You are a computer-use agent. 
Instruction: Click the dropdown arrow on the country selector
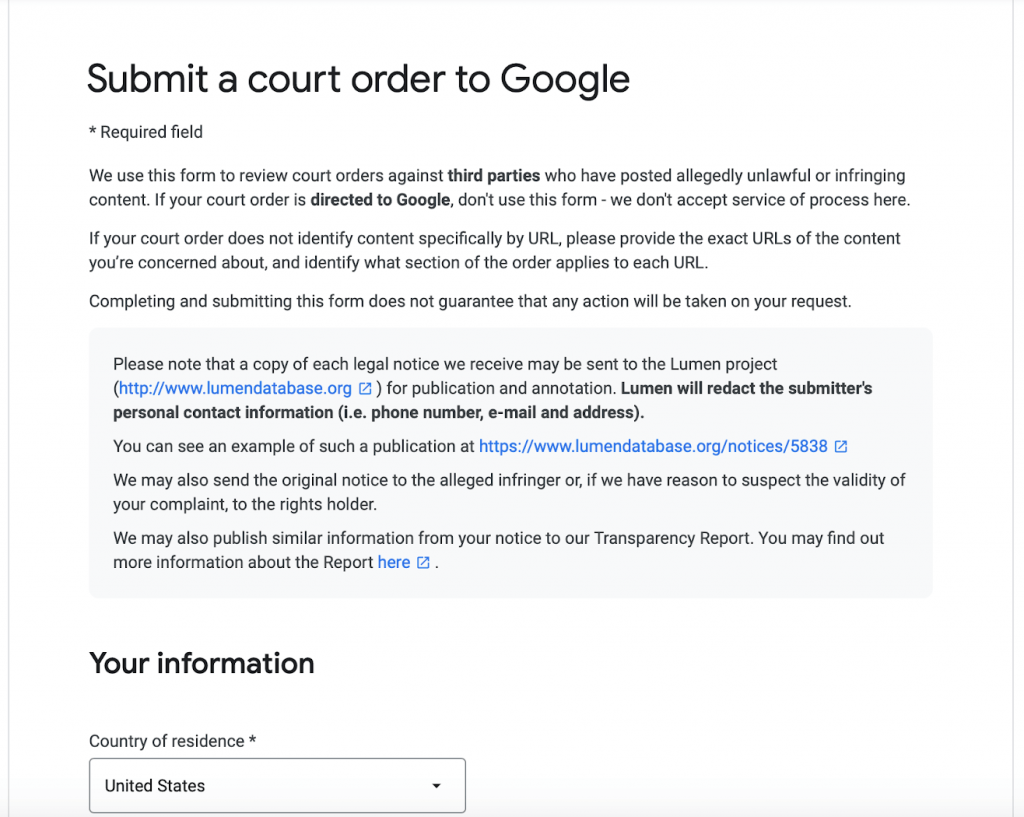[x=436, y=786]
